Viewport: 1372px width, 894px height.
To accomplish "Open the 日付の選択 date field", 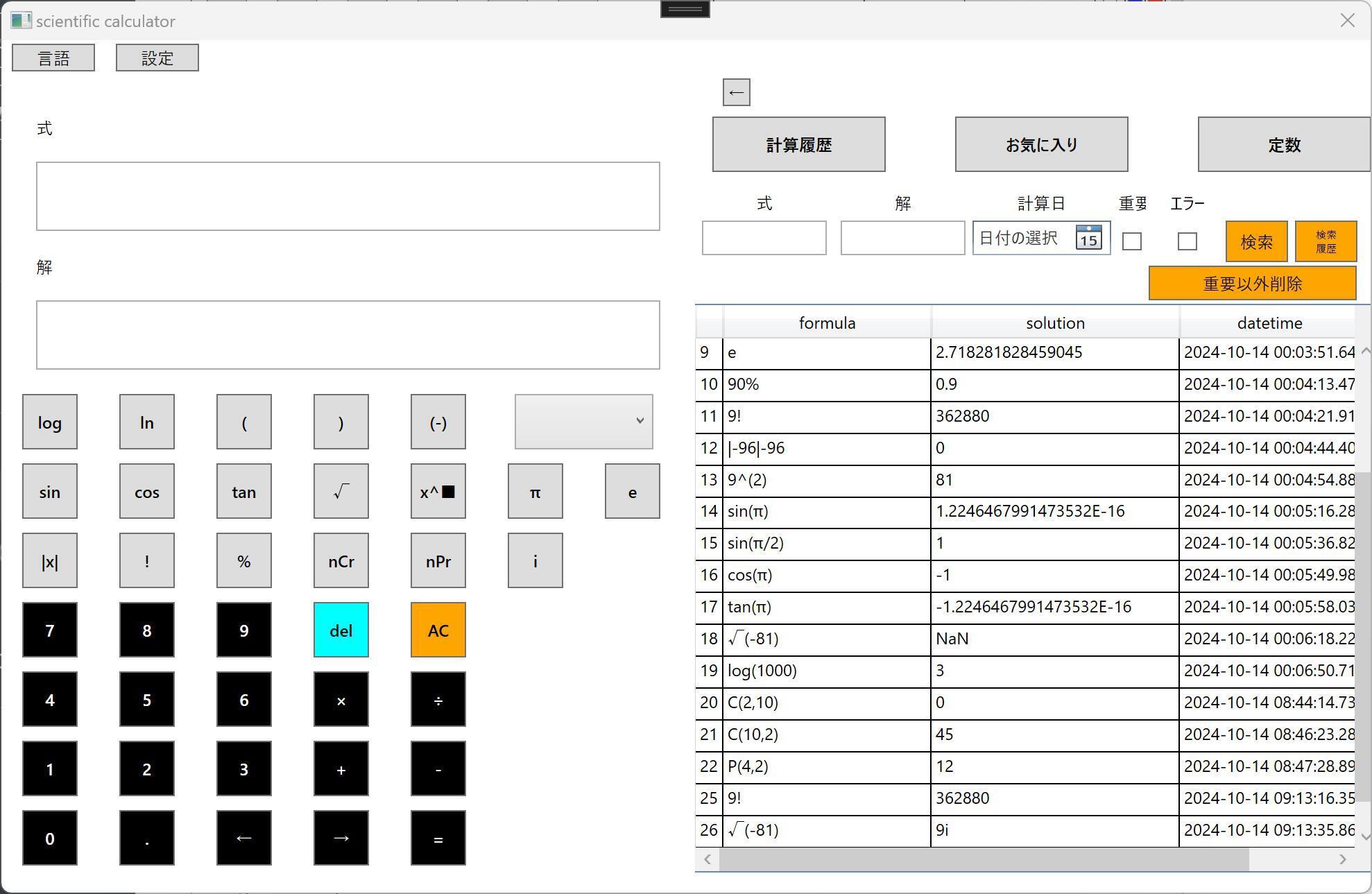I will click(1018, 238).
